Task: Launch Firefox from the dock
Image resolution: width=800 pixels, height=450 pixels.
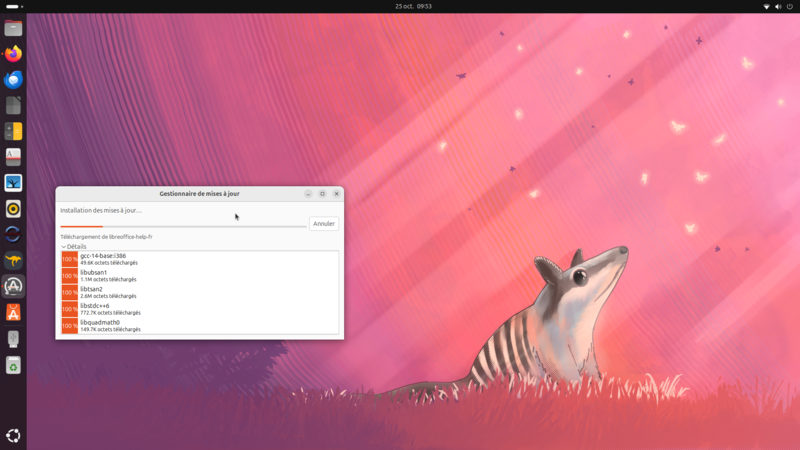Action: click(x=13, y=54)
